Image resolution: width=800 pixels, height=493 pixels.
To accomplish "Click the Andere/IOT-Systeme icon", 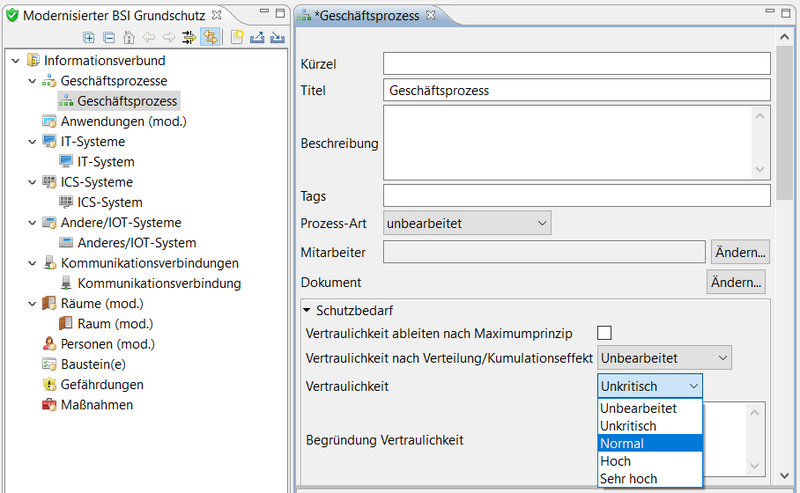I will (49, 223).
